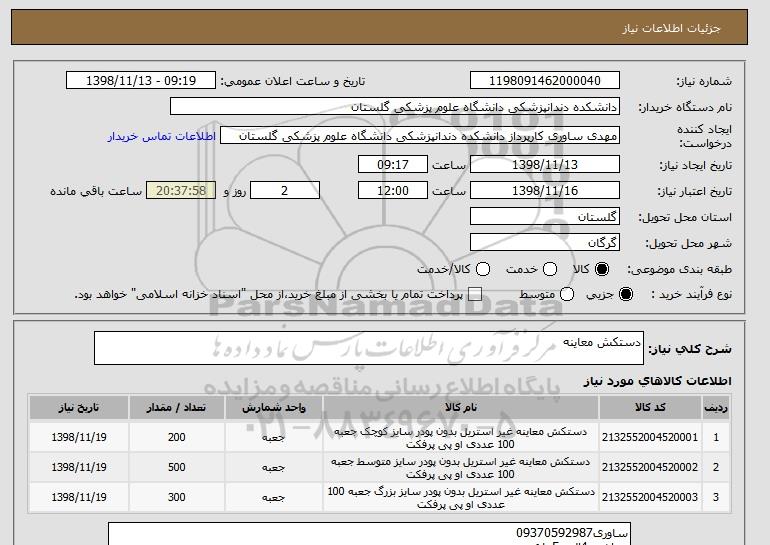Click the remaining days field showing 2

coord(285,191)
